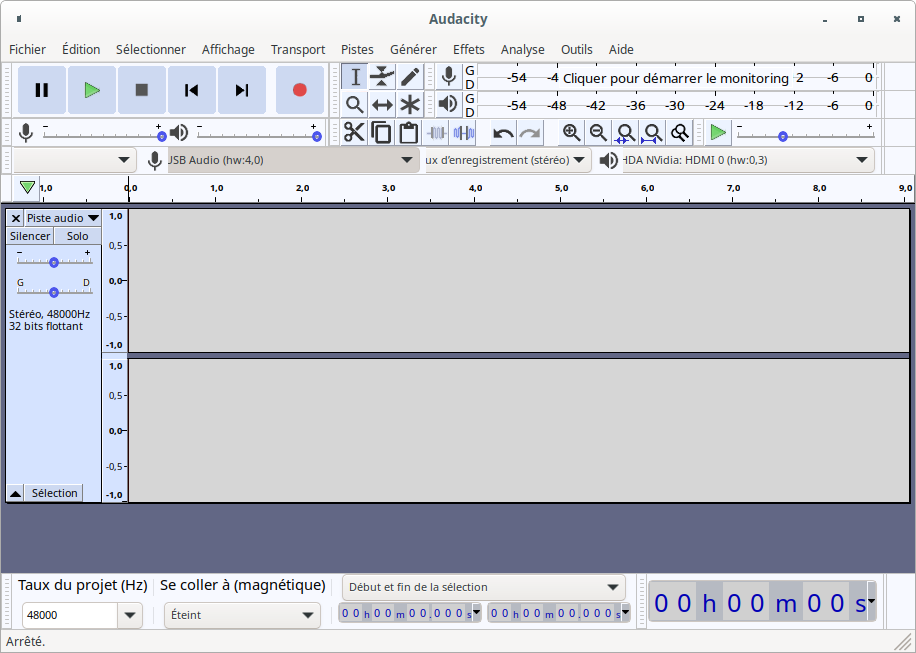Click the Copy icon in edit toolbar
The width and height of the screenshot is (916, 653).
click(381, 133)
